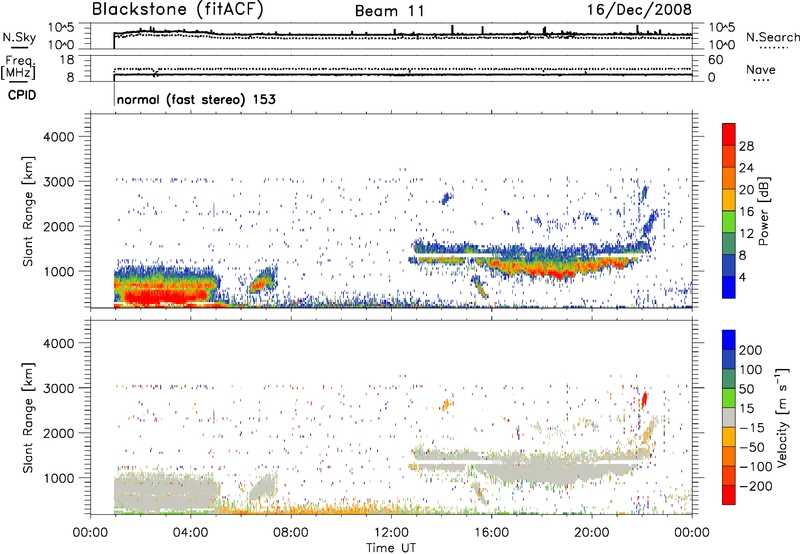
Task: Click the '4000' tick in power panel
Action: [58, 137]
